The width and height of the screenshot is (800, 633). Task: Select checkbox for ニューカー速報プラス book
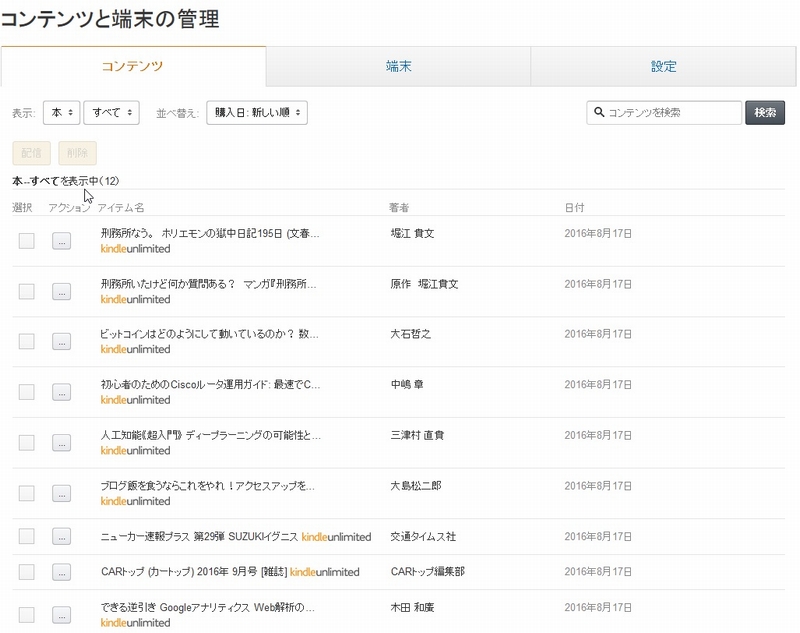(x=27, y=536)
